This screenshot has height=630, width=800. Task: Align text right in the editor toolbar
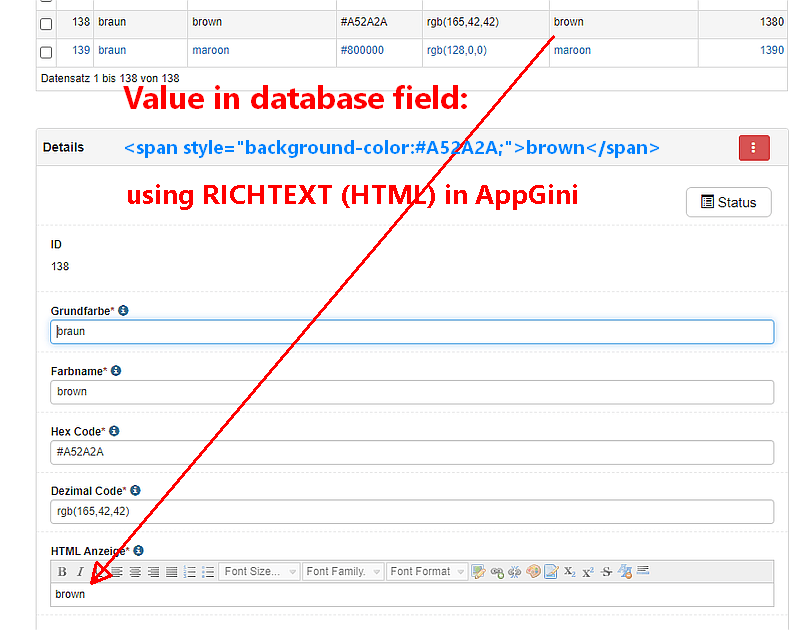(x=153, y=572)
